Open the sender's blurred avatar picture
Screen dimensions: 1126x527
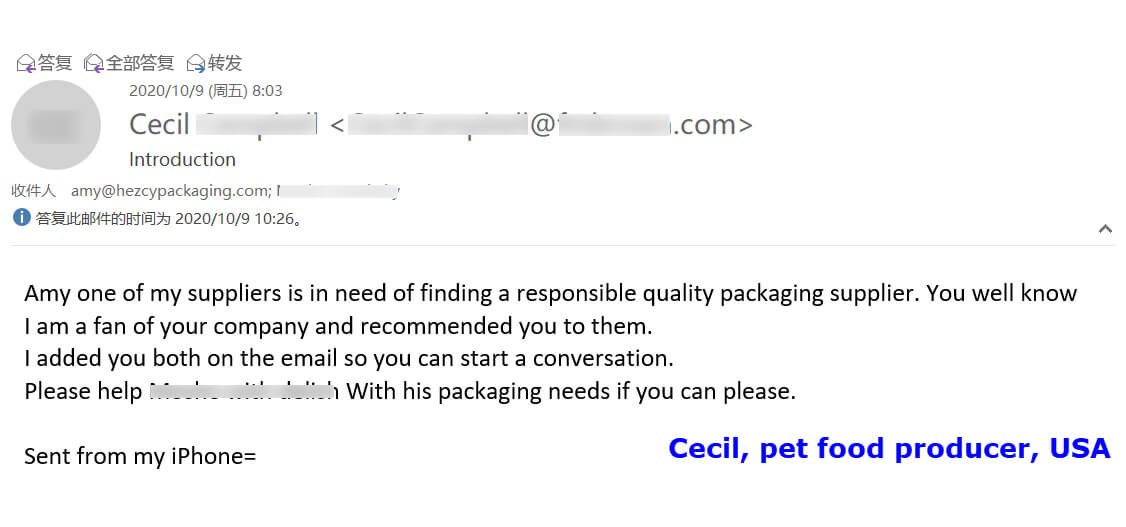pos(56,125)
